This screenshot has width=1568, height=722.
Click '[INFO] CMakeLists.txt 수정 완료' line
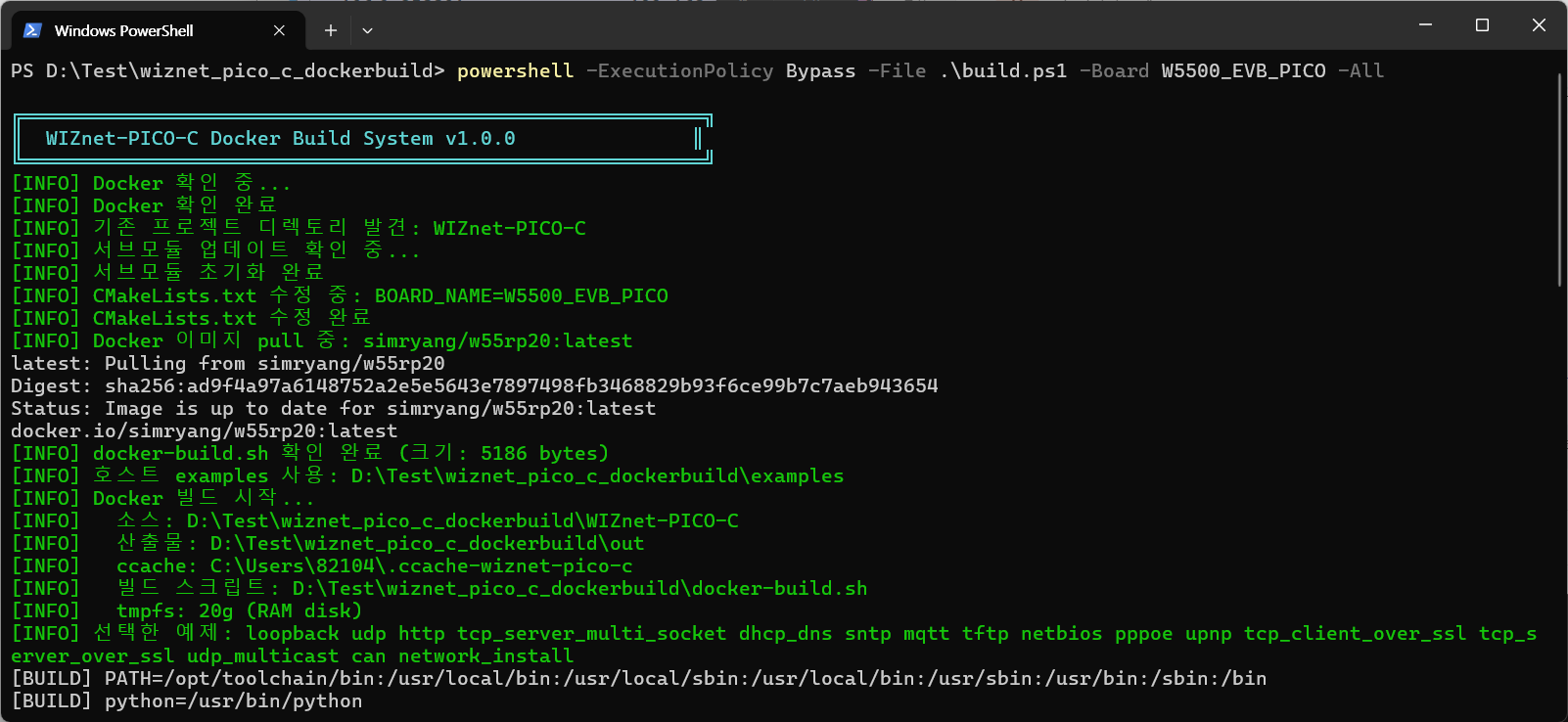point(191,319)
